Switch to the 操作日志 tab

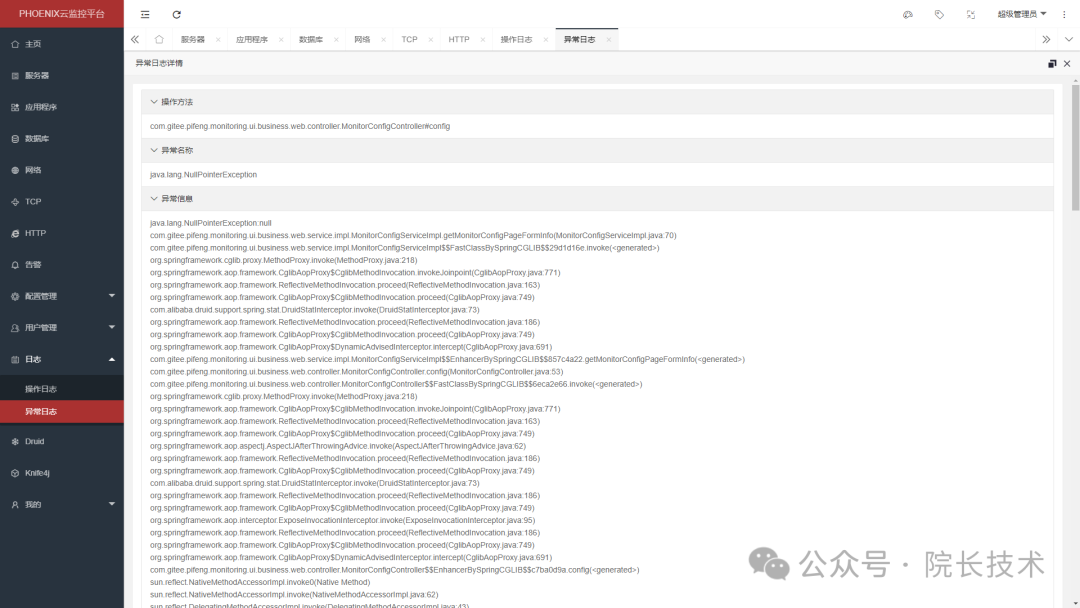point(517,39)
